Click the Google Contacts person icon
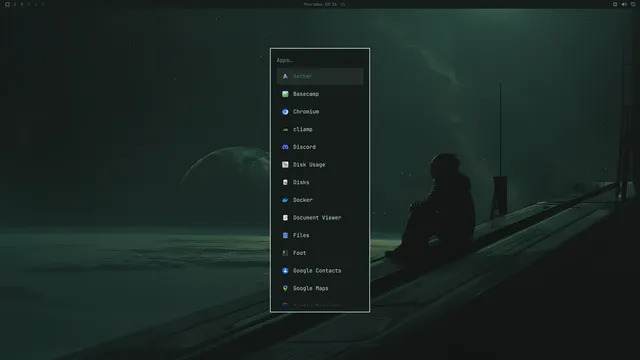Screen dimensions: 640x360 tap(285, 271)
